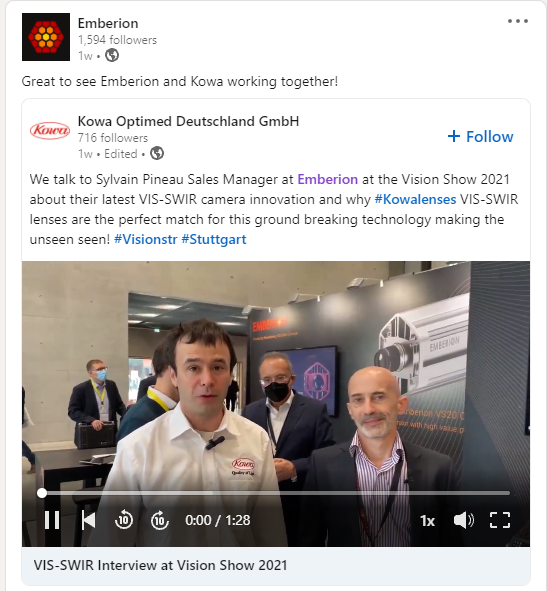547x591 pixels.
Task: Restart video with skip-to-start icon
Action: (88, 520)
